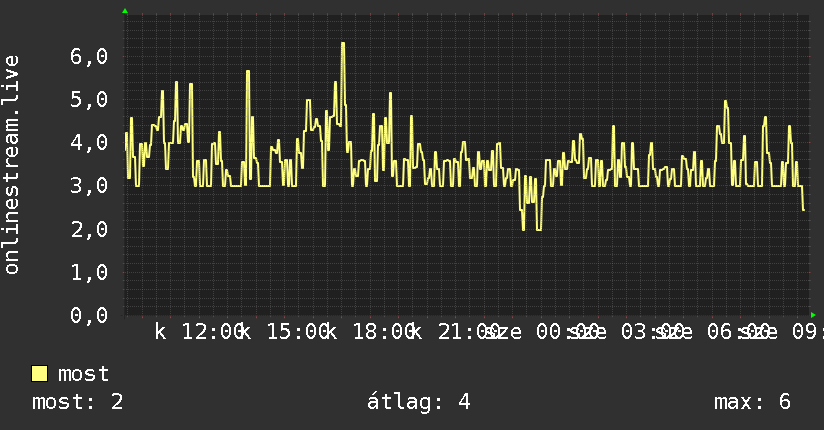Click the 'sze 00:00' time axis label
824x430 pixels.
541,332
